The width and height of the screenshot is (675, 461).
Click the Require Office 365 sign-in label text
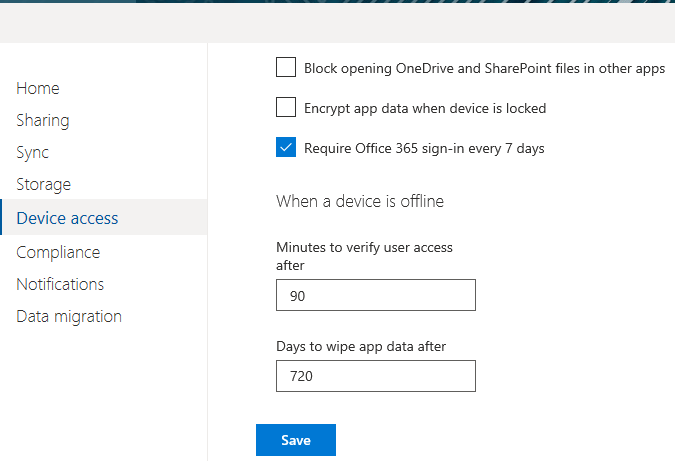pos(424,149)
